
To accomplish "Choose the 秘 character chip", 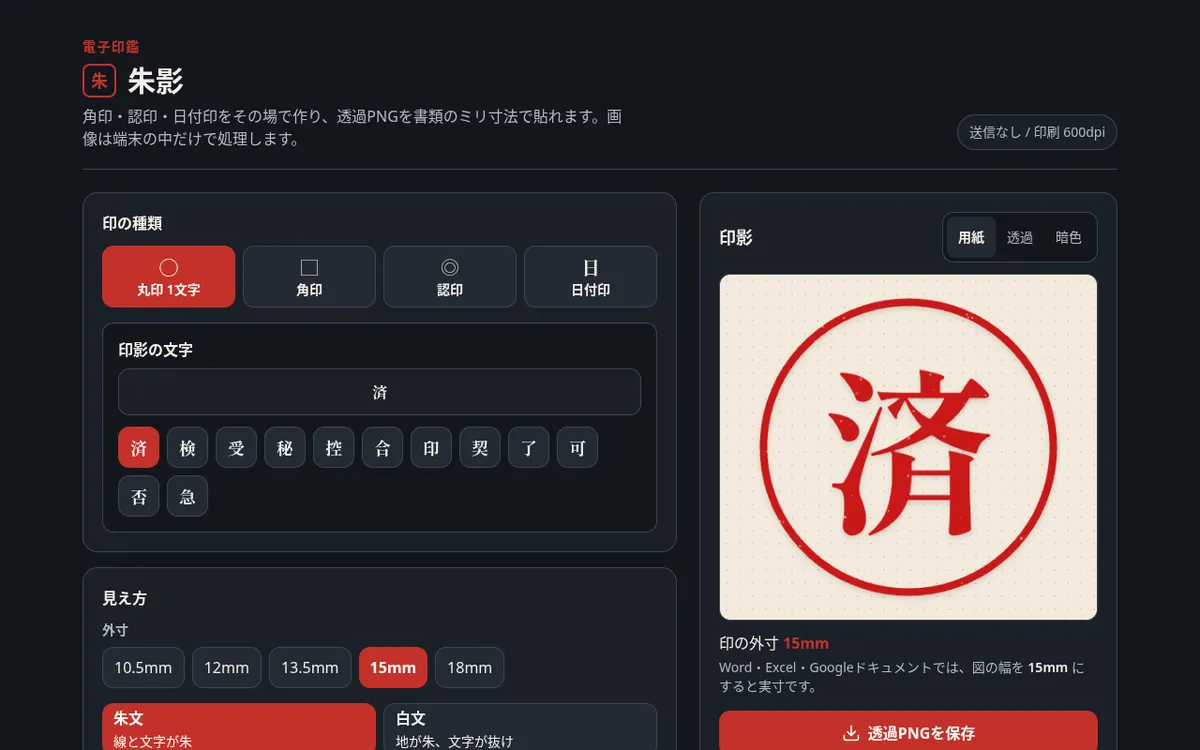I will [285, 448].
